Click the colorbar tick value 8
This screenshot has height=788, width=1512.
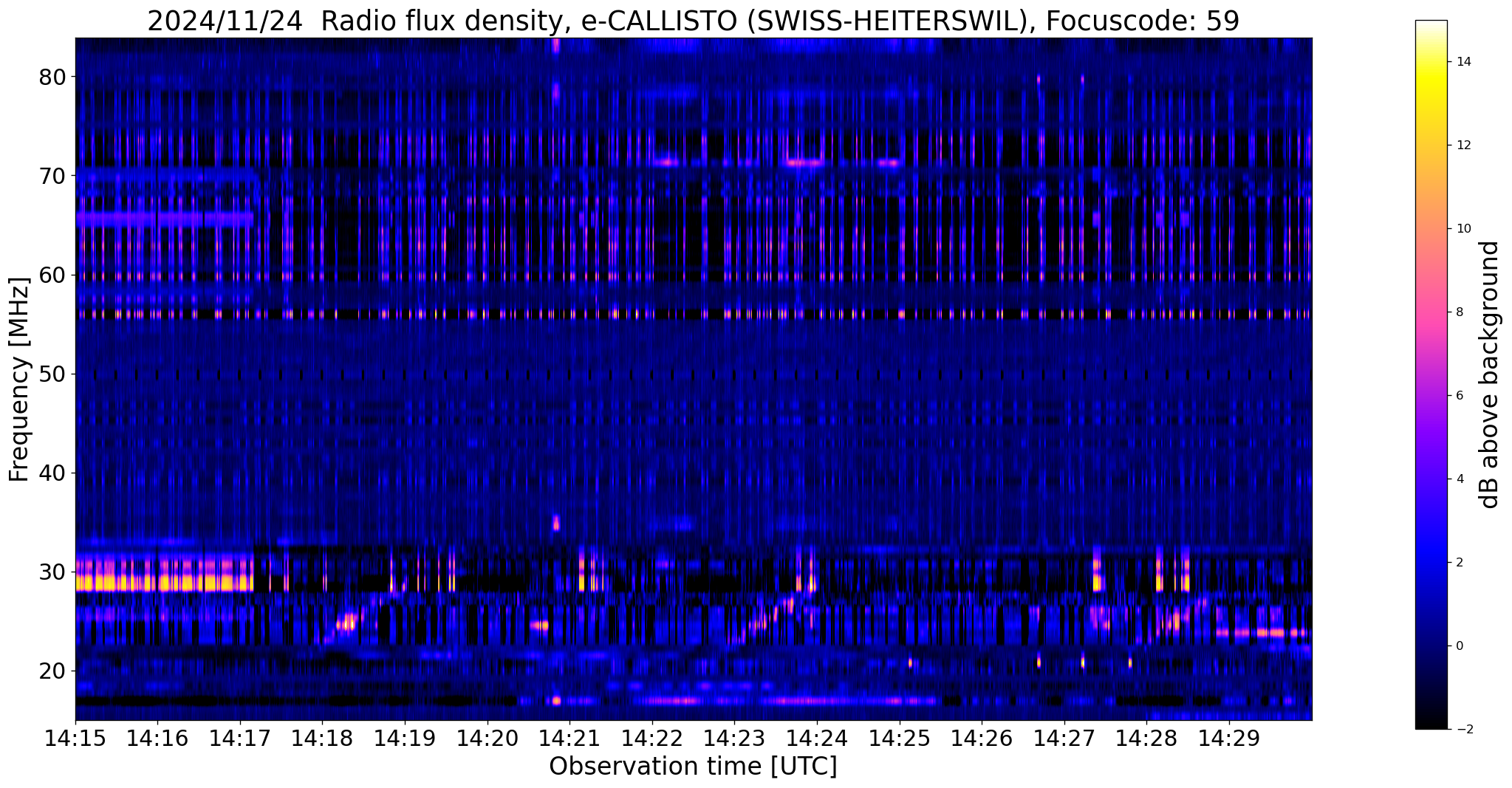coord(1458,312)
